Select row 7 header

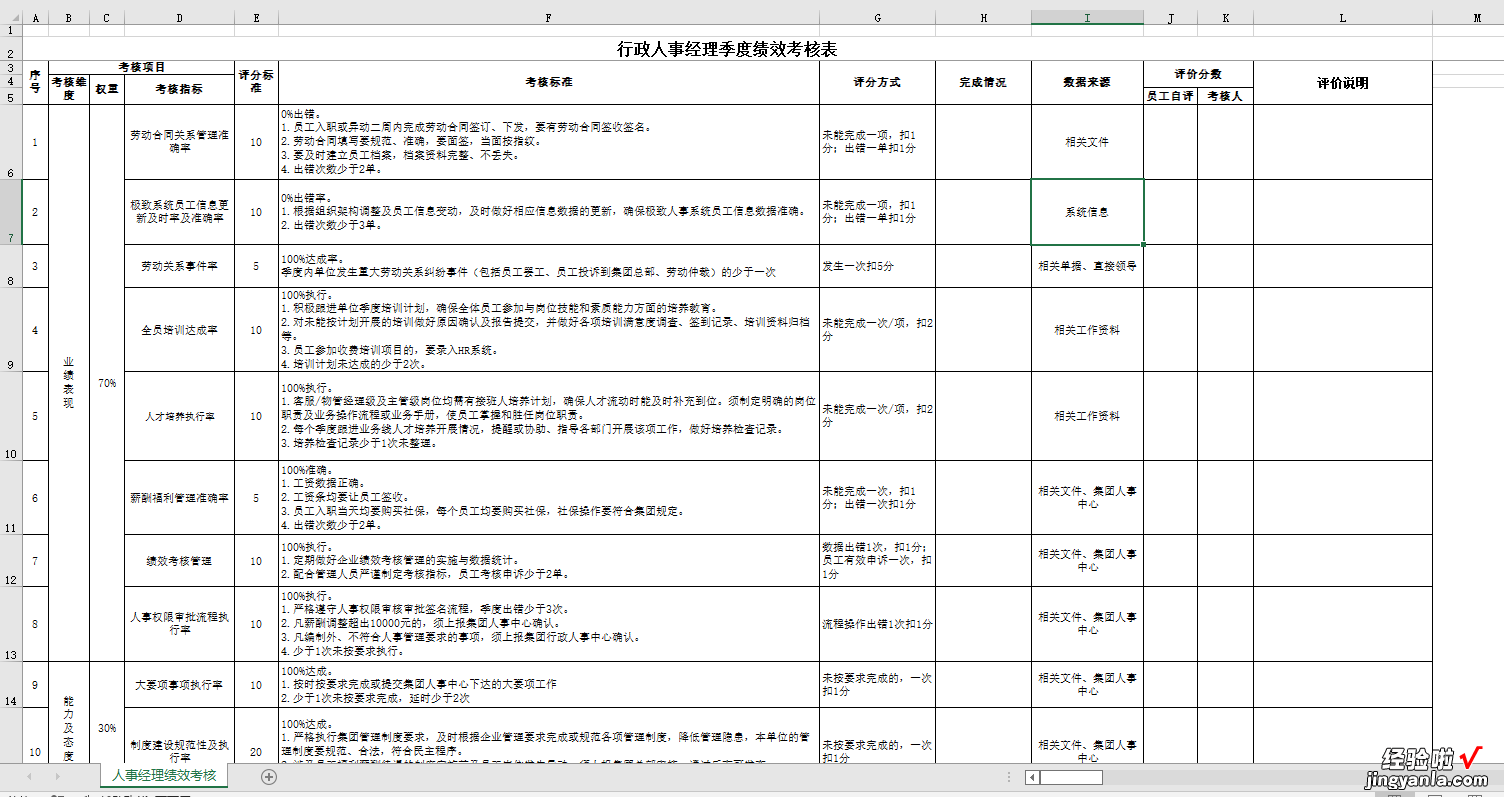[x=11, y=212]
